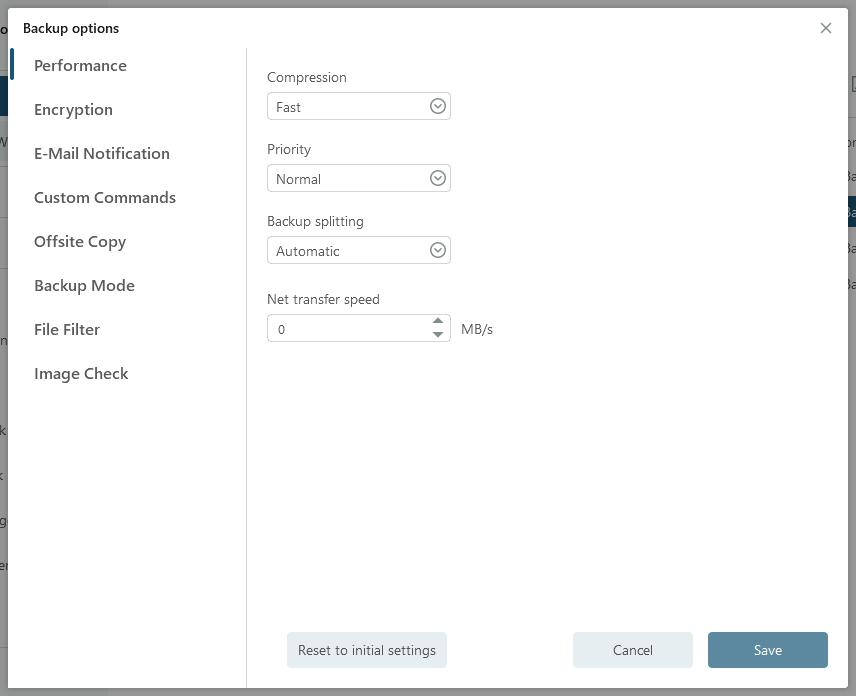Image resolution: width=856 pixels, height=696 pixels.
Task: Open the File Filter section
Action: tap(67, 329)
